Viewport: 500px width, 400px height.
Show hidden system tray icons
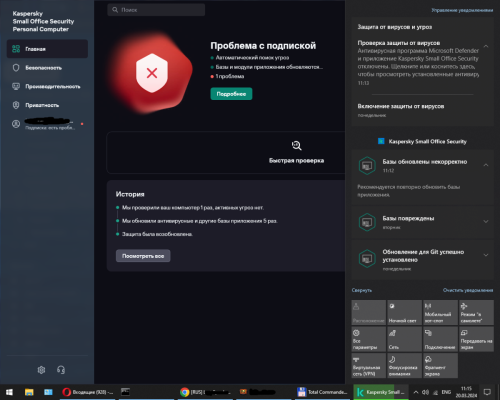click(416, 392)
